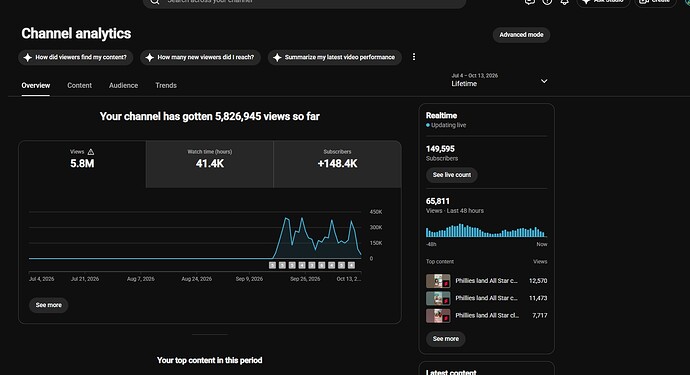This screenshot has width=690, height=375.
Task: Click the video title next to 7,717 views
Action: [487, 316]
